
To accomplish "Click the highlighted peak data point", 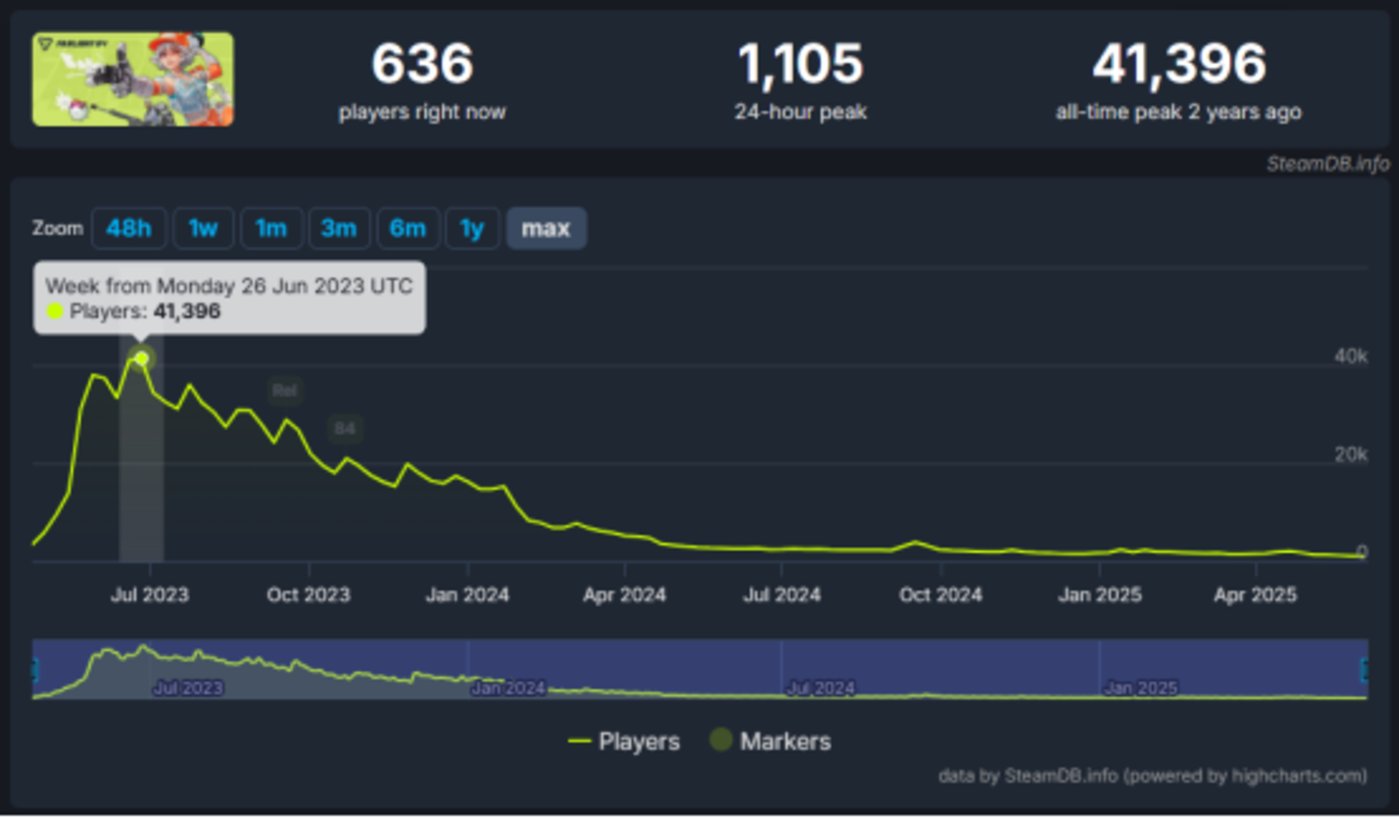I will point(142,358).
